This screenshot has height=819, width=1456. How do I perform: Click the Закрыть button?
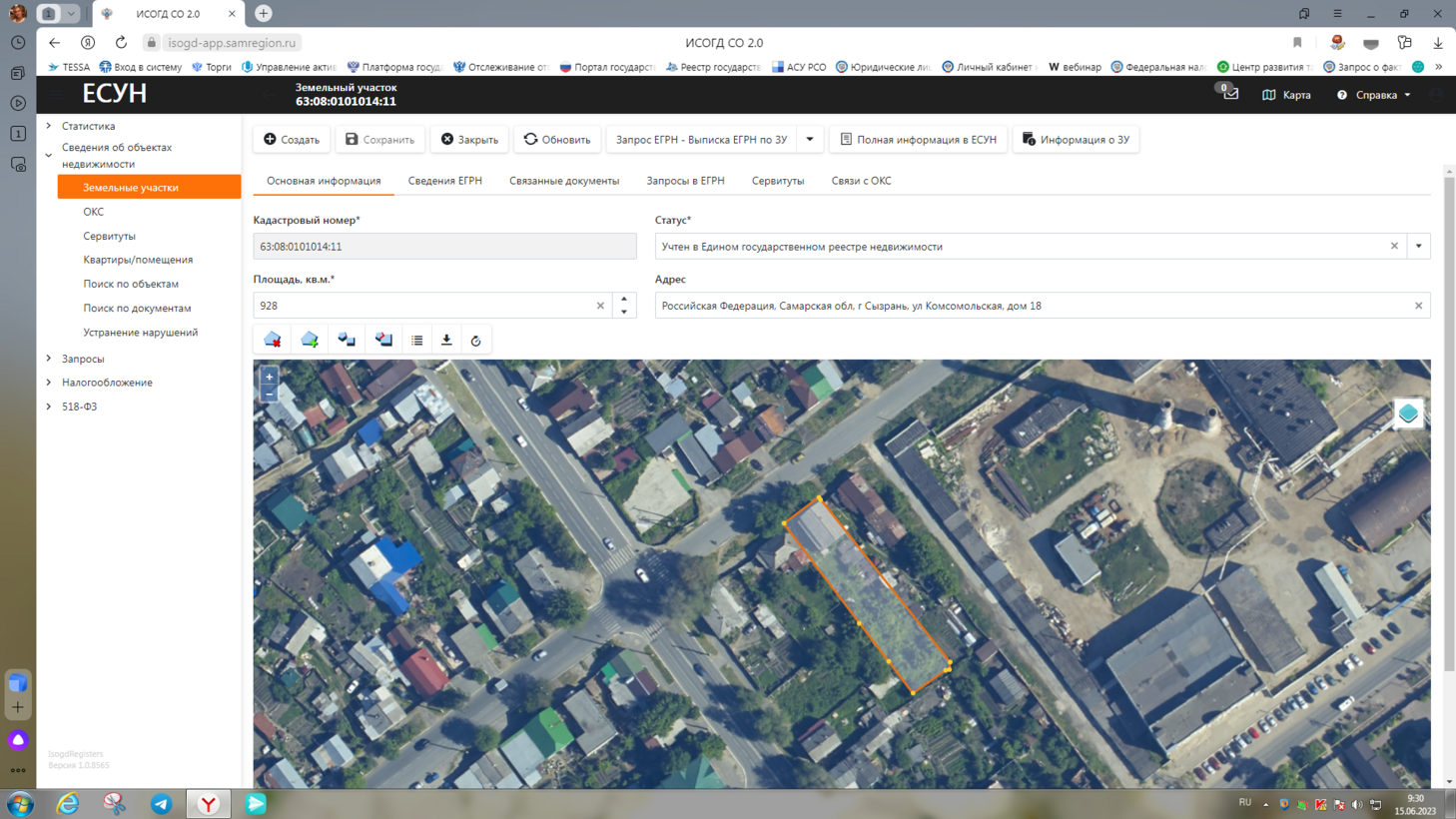[469, 140]
